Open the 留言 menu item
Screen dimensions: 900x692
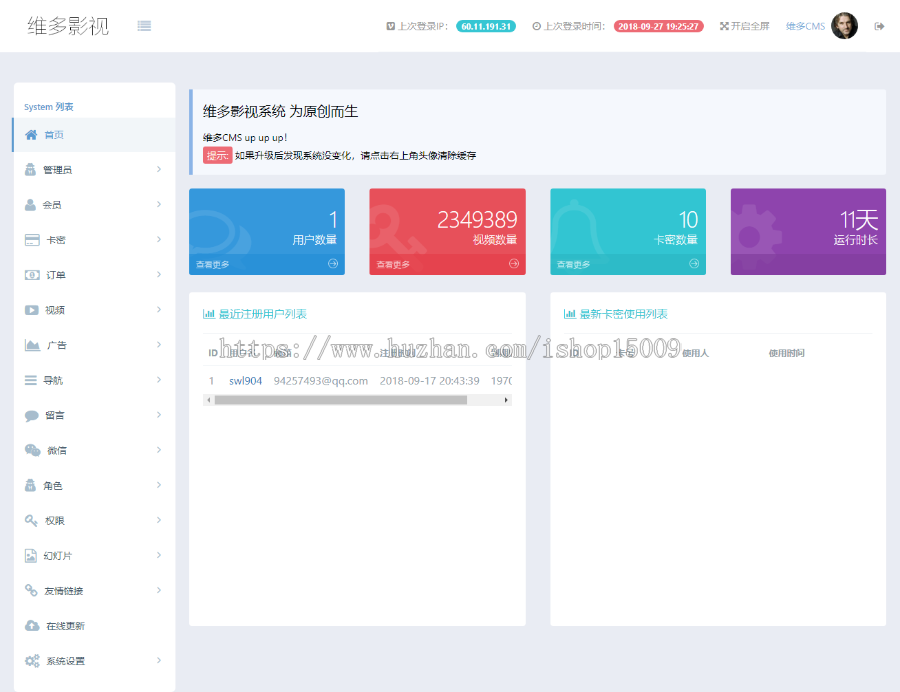[56, 416]
